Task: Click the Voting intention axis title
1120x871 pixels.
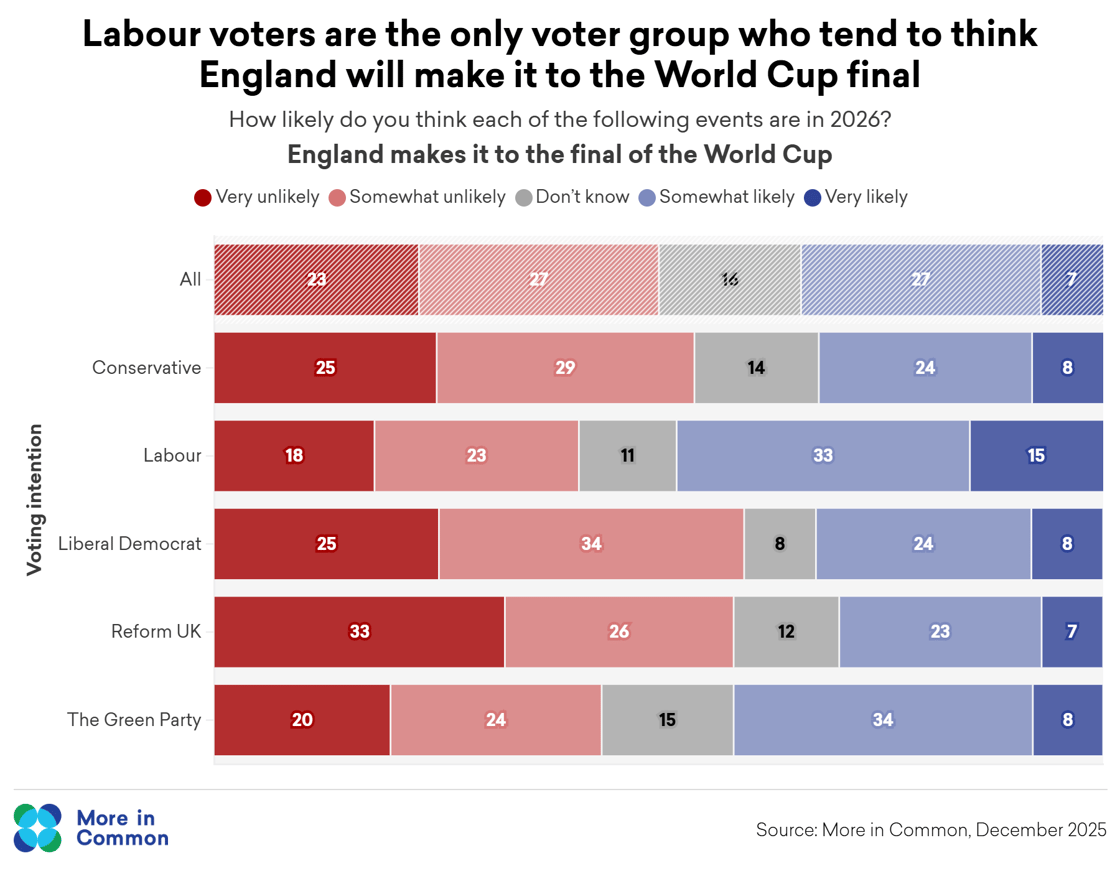Action: [x=35, y=500]
